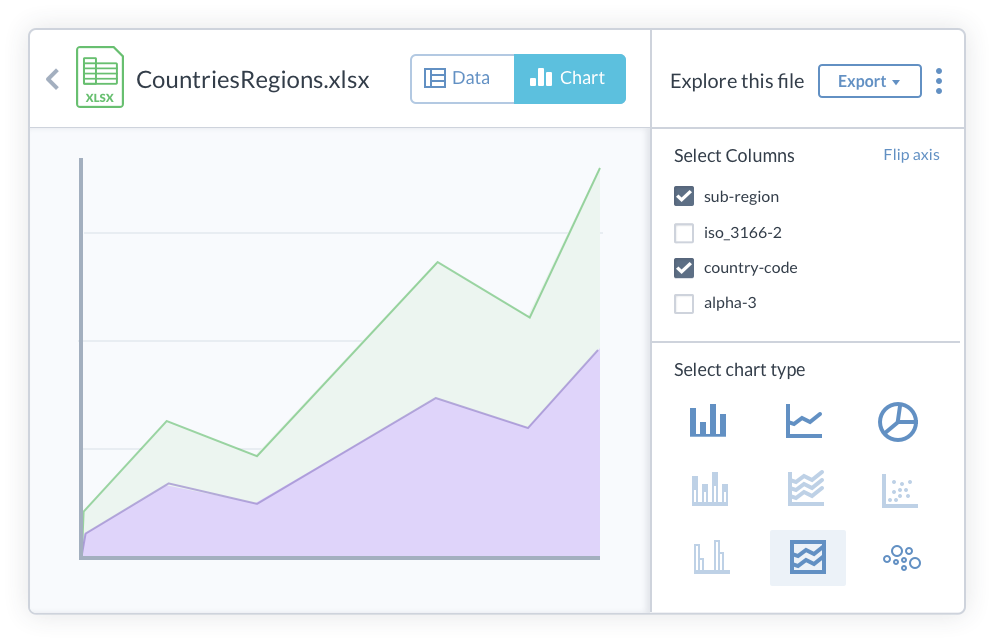
Task: Click the Chart tab
Action: (569, 78)
